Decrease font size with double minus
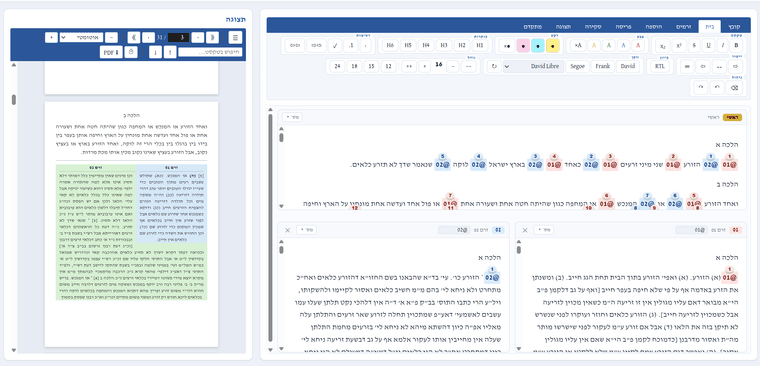 (468, 66)
